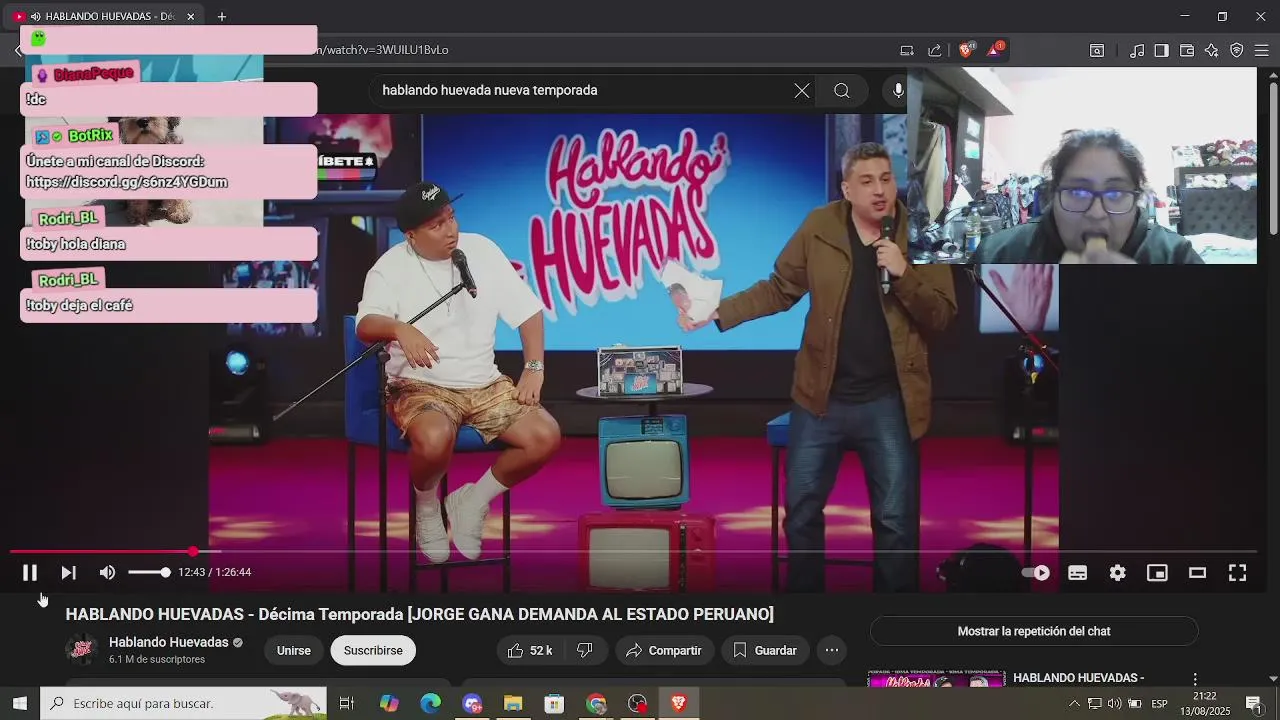Image resolution: width=1280 pixels, height=720 pixels.
Task: Open Discord from the taskbar
Action: pos(472,704)
